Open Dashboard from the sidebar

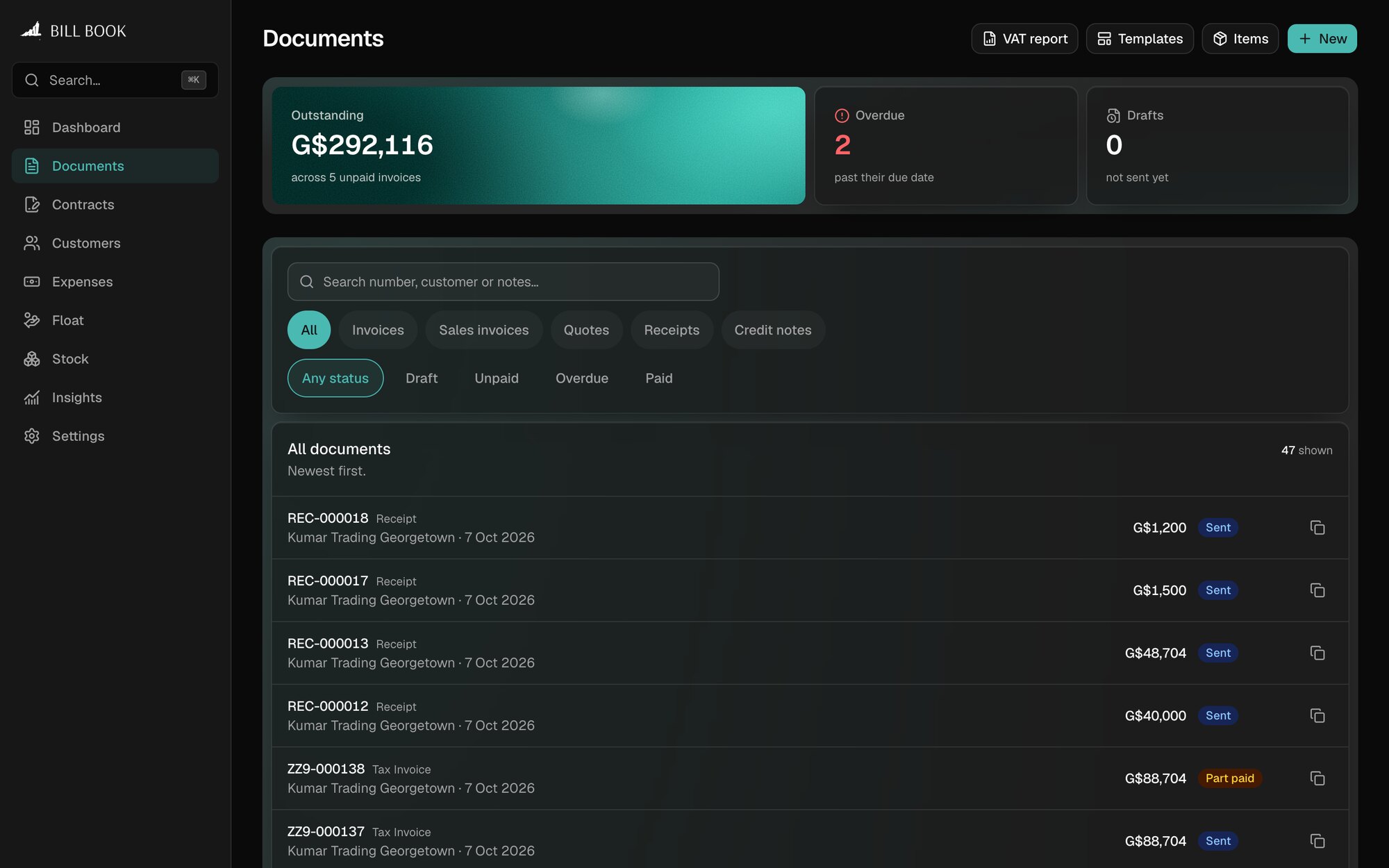[x=115, y=127]
